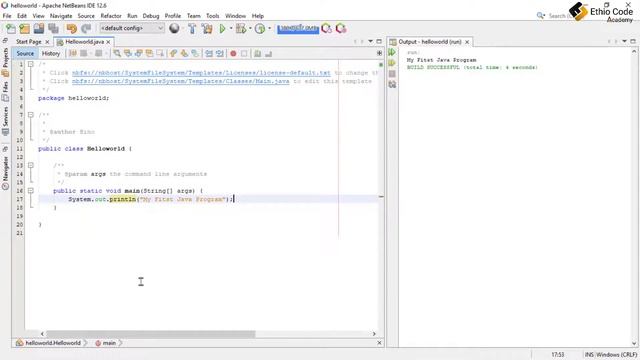Open Run Project dropdown arrow
The width and height of the screenshot is (640, 360).
tap(231, 29)
